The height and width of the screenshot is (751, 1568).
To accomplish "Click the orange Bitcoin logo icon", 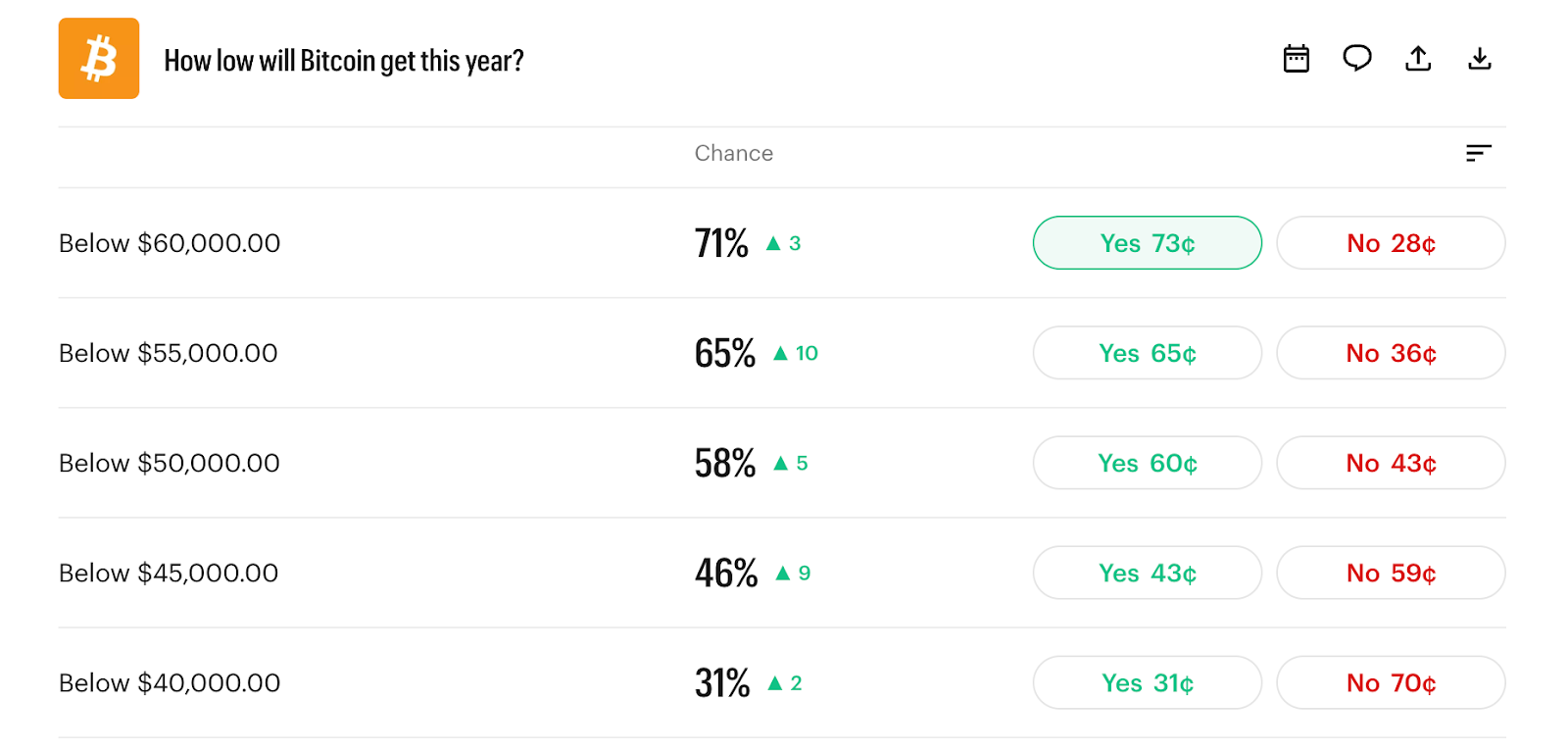I will [x=99, y=59].
